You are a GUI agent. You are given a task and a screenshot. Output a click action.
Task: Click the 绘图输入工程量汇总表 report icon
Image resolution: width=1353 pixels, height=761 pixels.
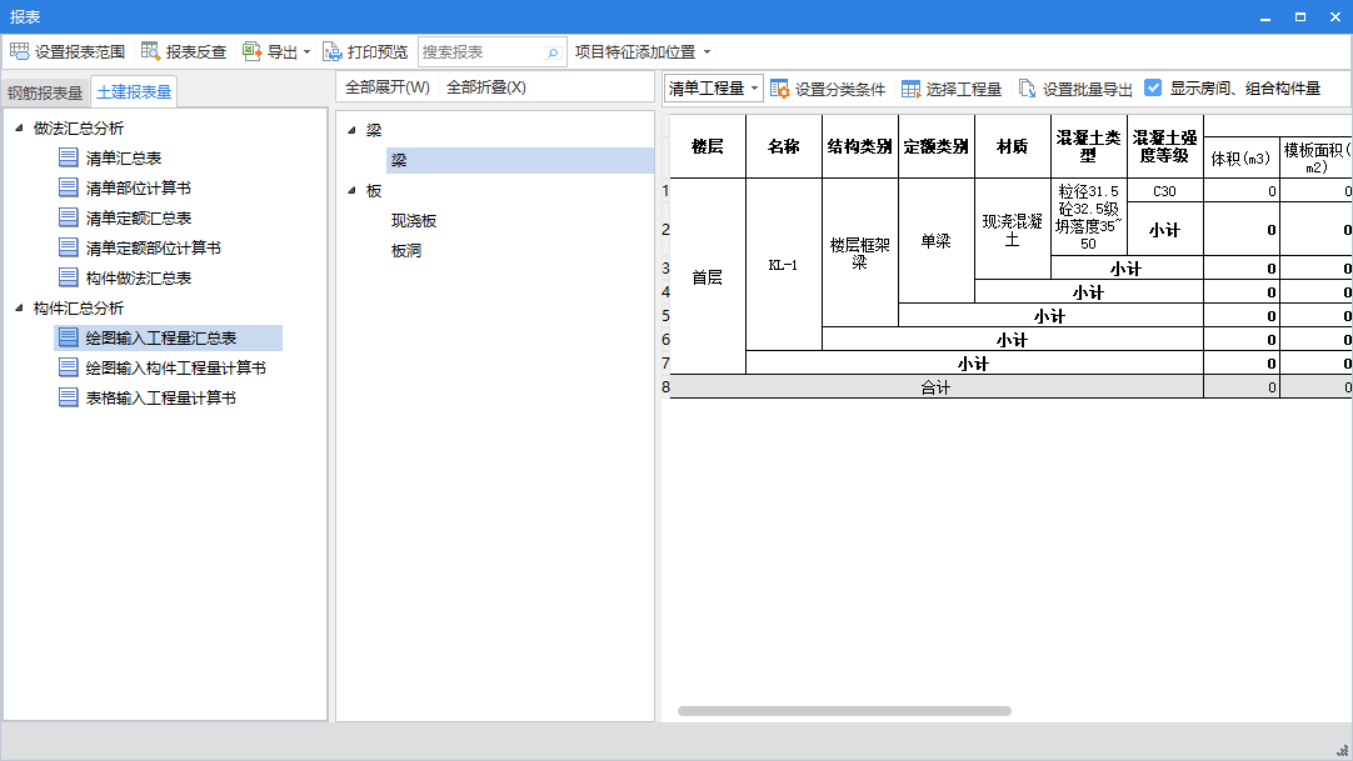click(68, 337)
